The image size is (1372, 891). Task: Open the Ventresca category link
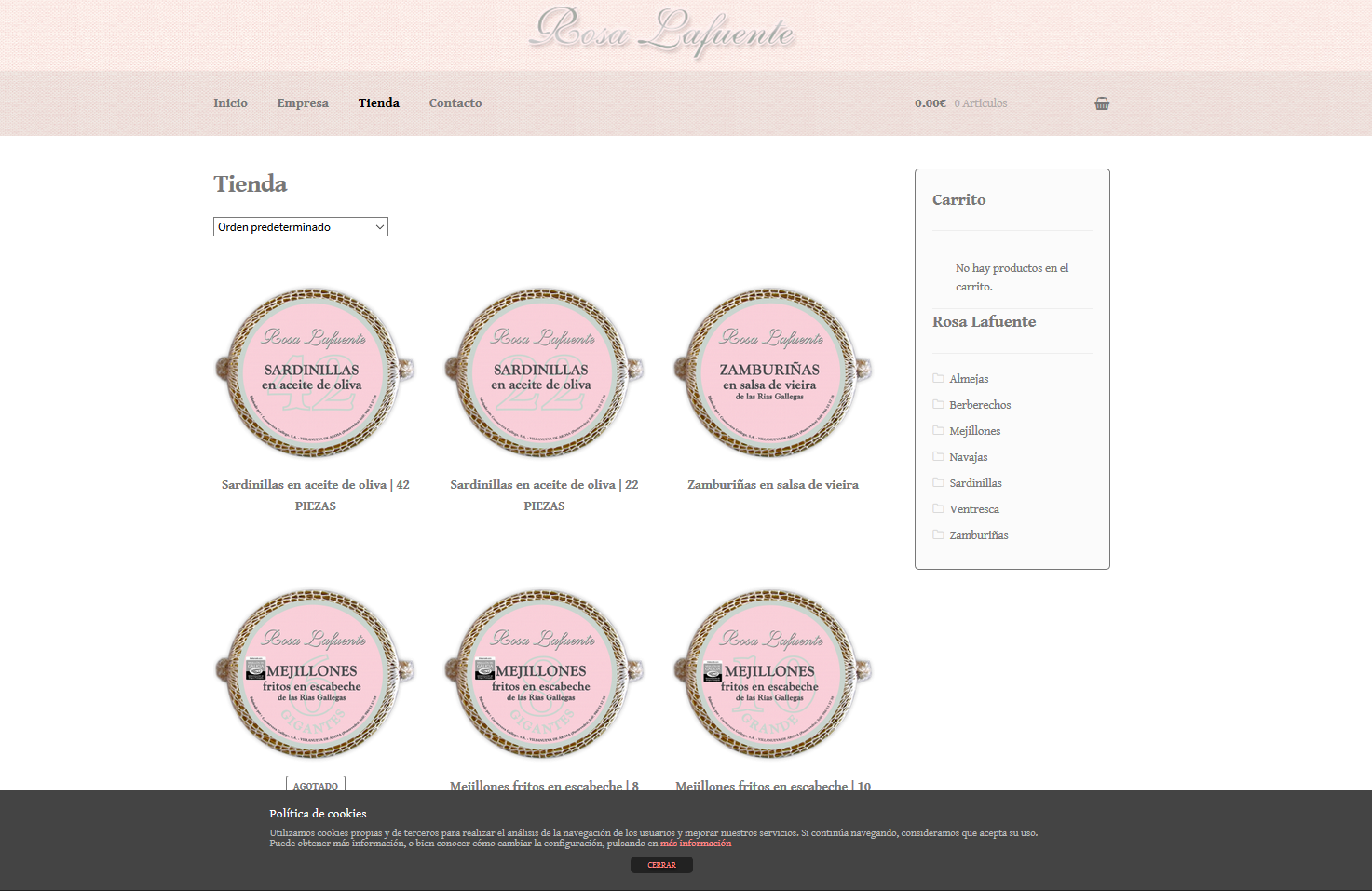point(974,509)
